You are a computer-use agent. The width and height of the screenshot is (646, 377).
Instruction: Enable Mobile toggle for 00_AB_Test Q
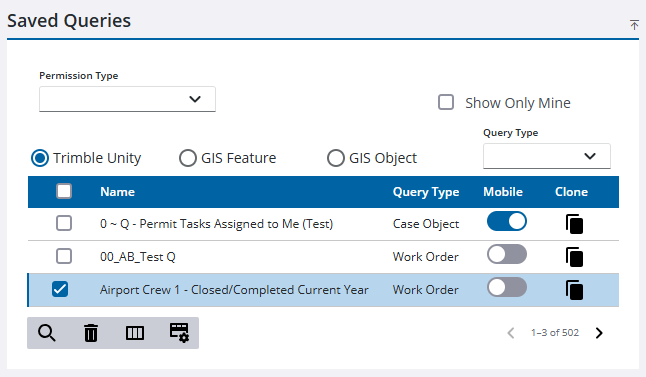[x=507, y=254]
